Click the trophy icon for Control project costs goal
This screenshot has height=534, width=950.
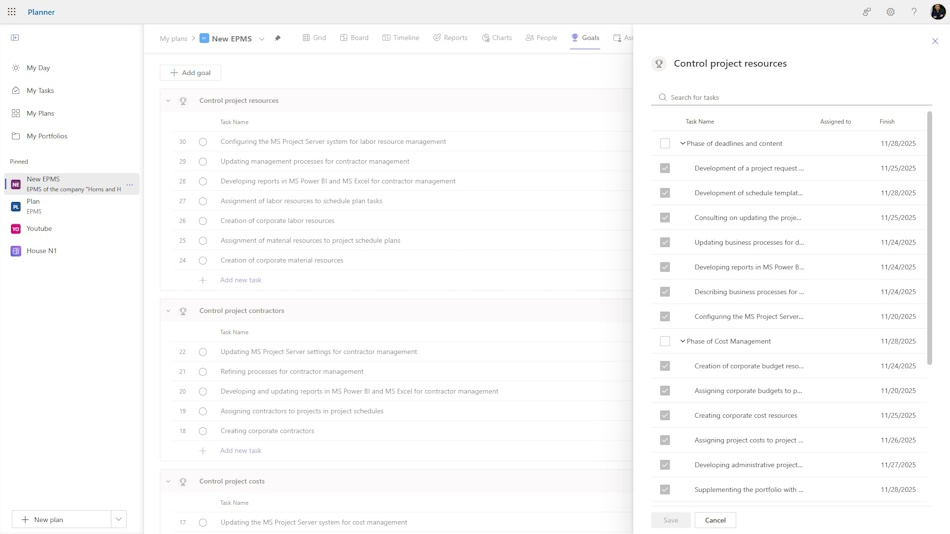click(x=183, y=481)
